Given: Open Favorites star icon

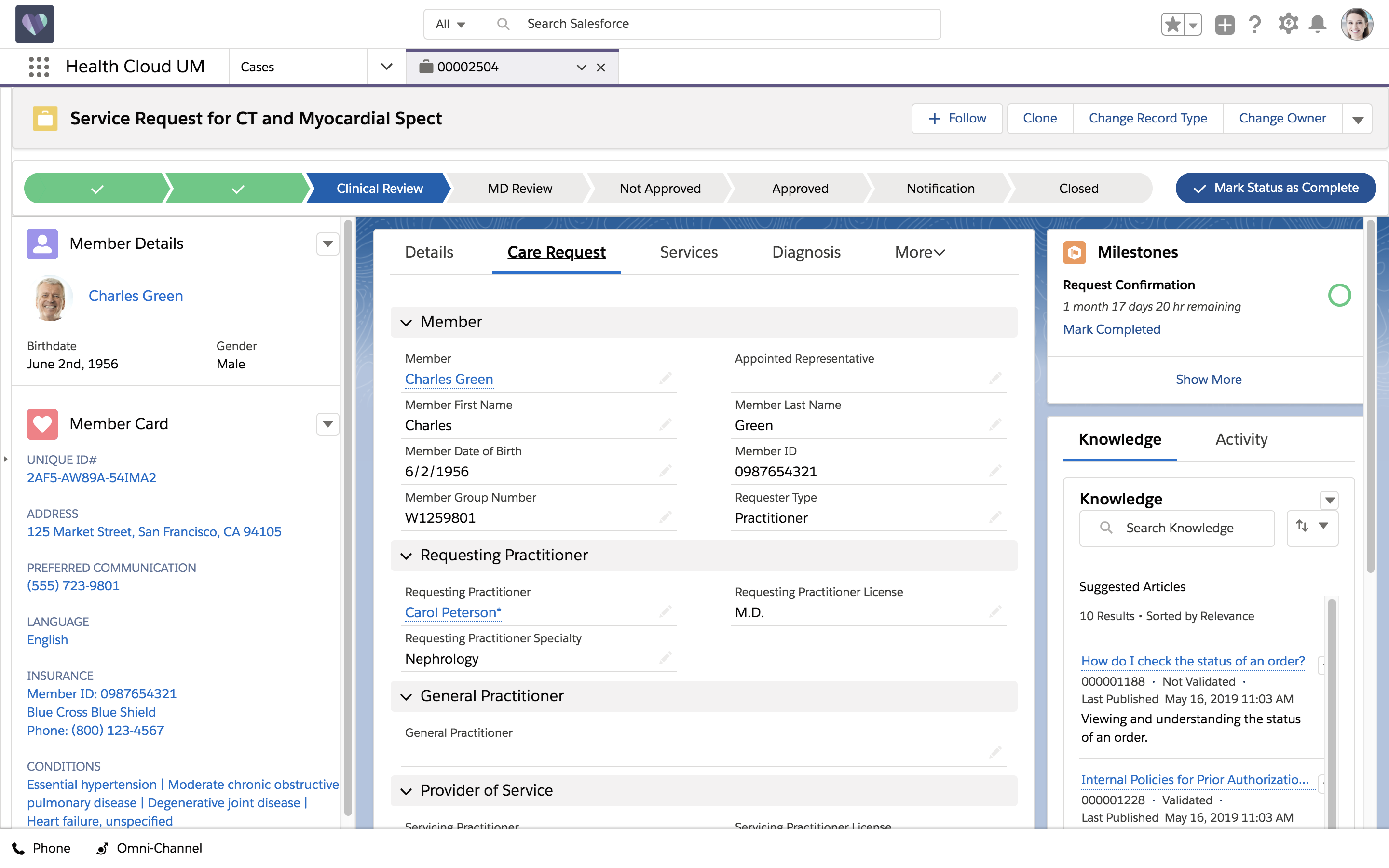Looking at the screenshot, I should [1172, 24].
